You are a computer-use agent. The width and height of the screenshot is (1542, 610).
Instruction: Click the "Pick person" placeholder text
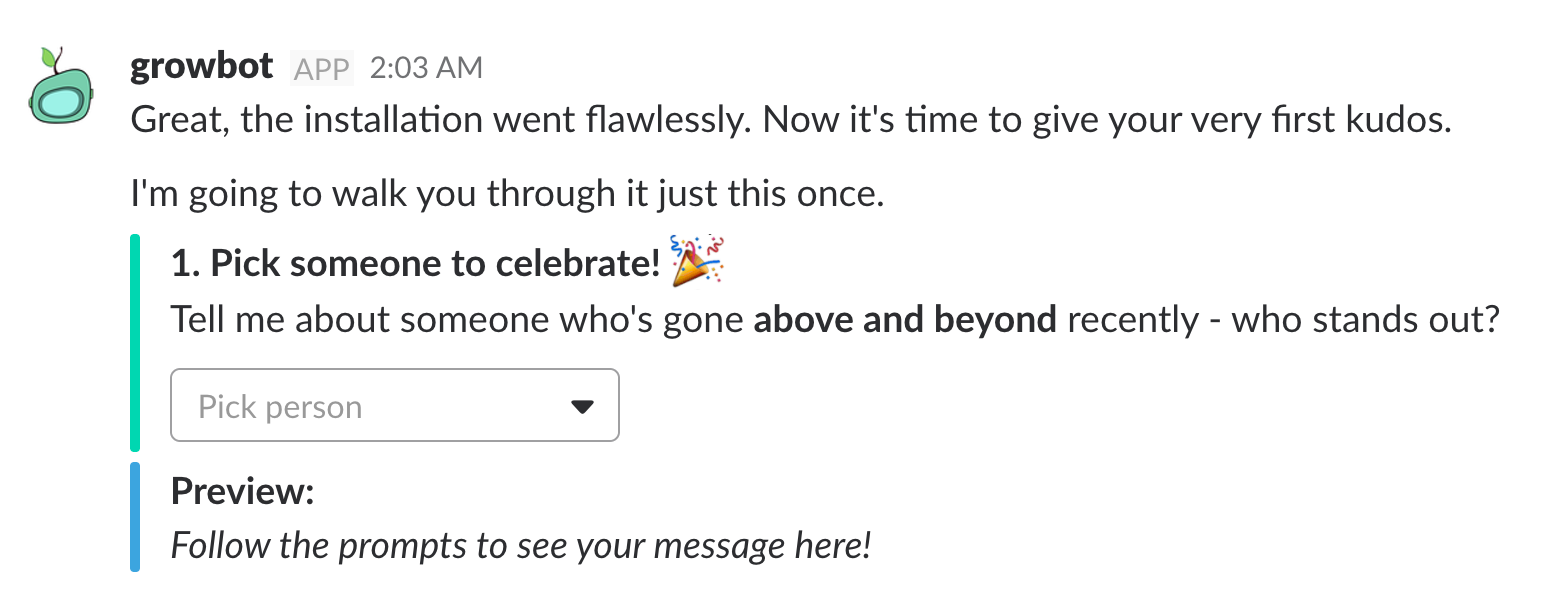[280, 407]
